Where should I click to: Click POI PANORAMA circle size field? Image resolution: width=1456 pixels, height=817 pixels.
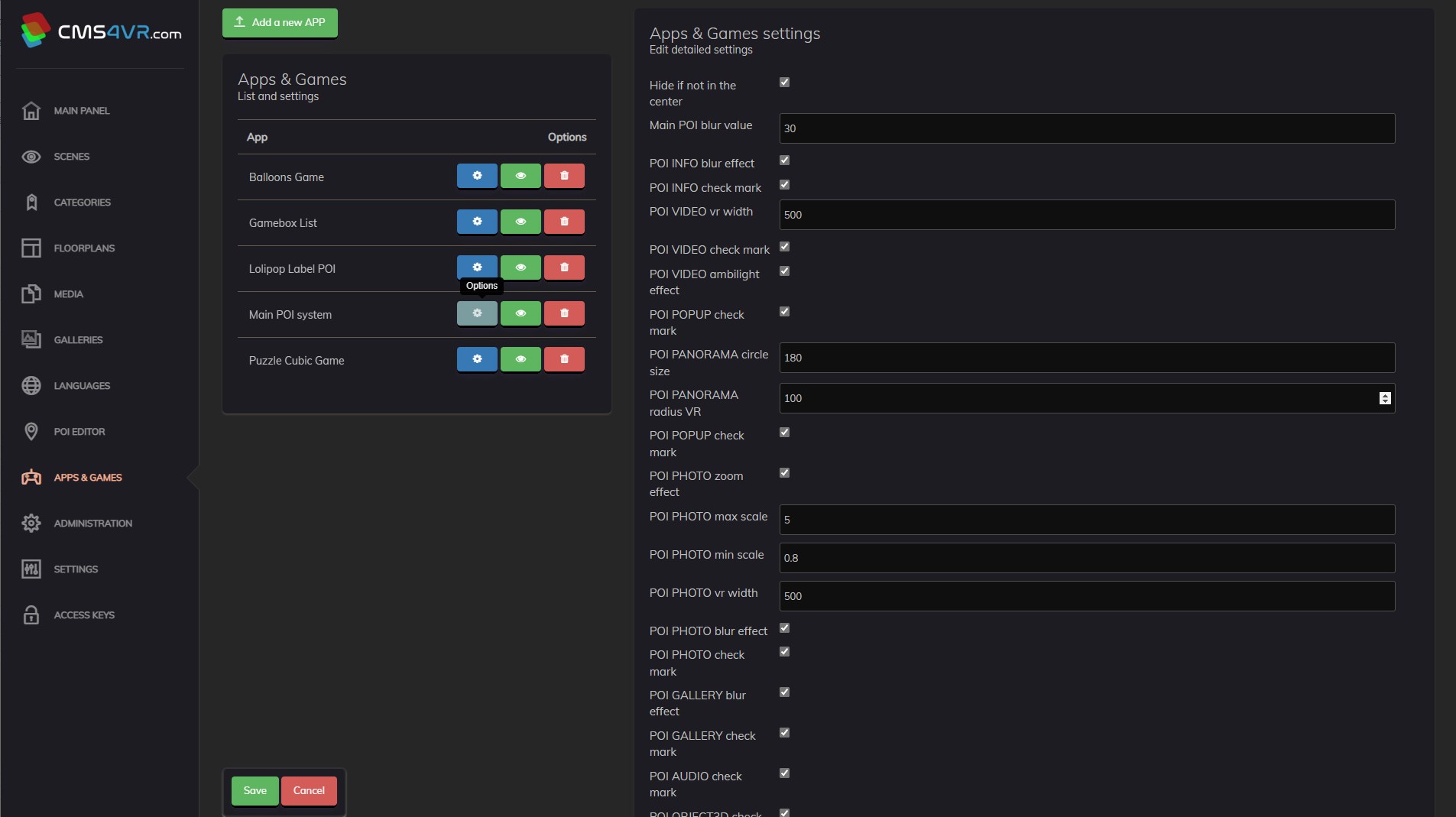pos(1087,358)
